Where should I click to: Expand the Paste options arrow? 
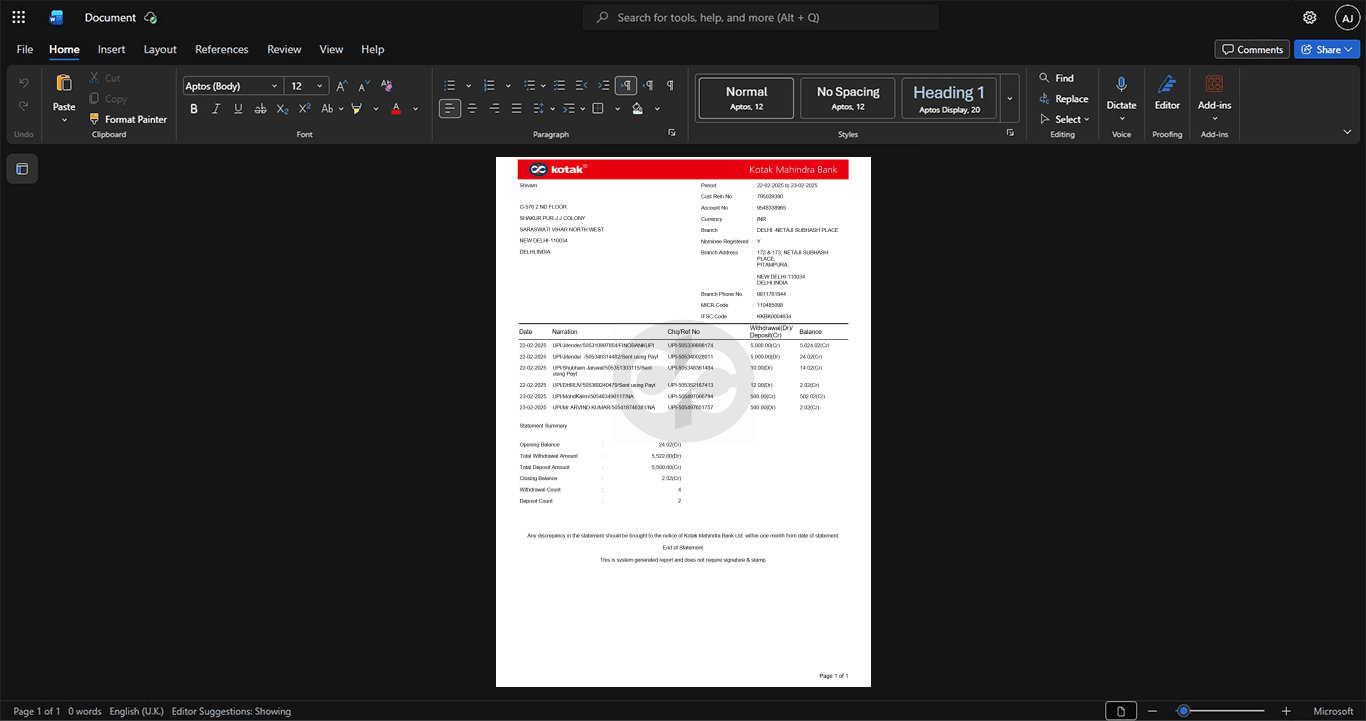pyautogui.click(x=64, y=120)
